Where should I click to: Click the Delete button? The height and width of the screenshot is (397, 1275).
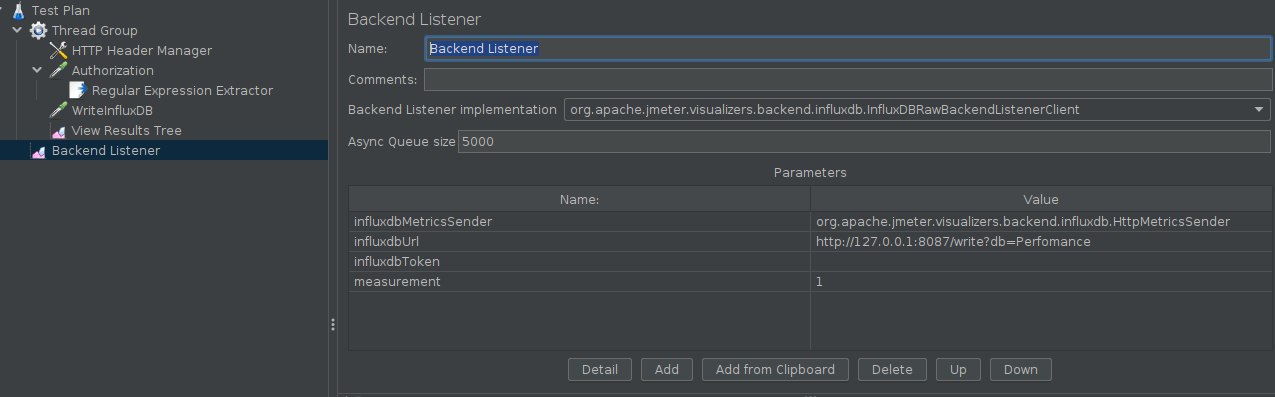(892, 369)
